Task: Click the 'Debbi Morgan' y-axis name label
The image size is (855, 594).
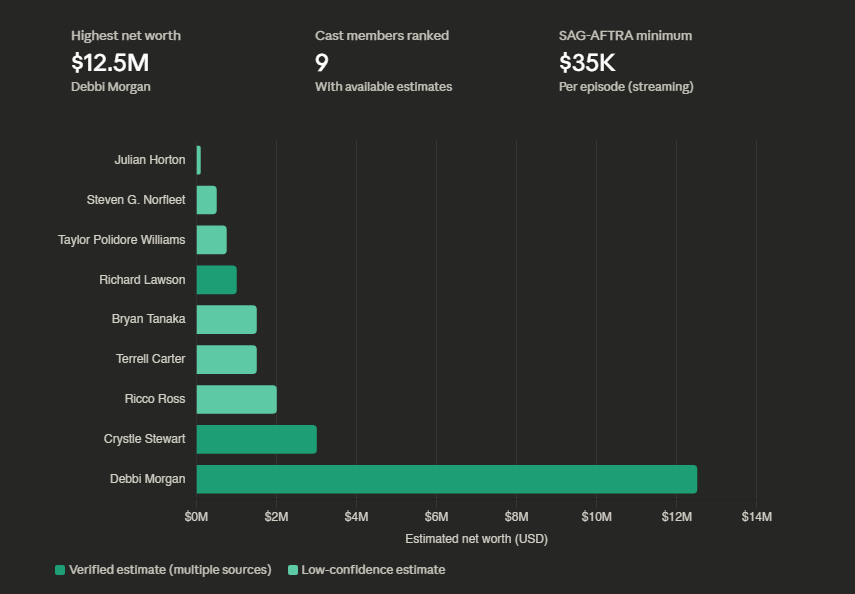Action: (x=148, y=479)
